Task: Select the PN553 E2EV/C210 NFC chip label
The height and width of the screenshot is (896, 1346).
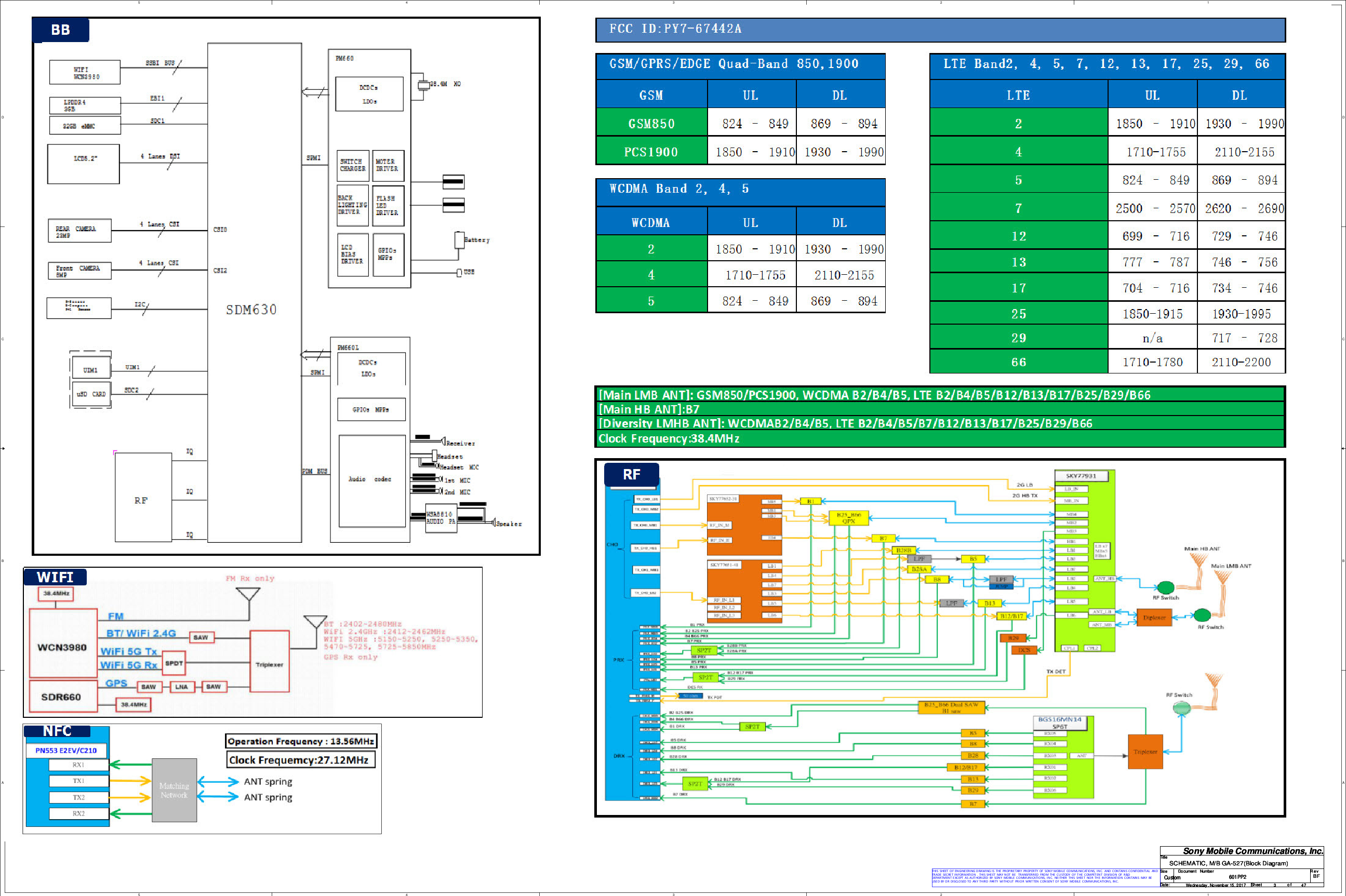Action: click(x=66, y=750)
